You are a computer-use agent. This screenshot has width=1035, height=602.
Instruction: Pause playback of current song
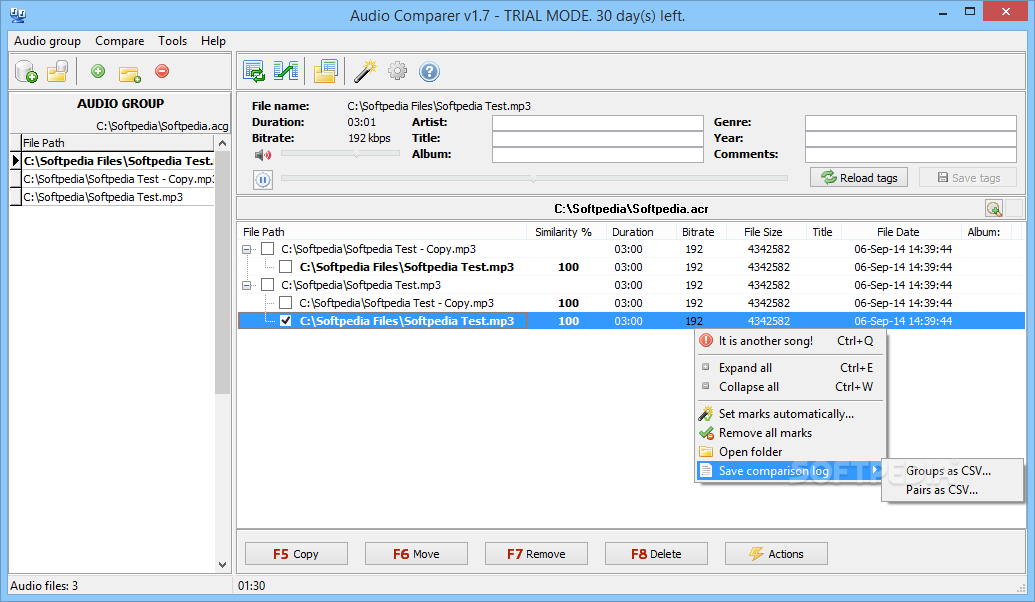point(263,180)
